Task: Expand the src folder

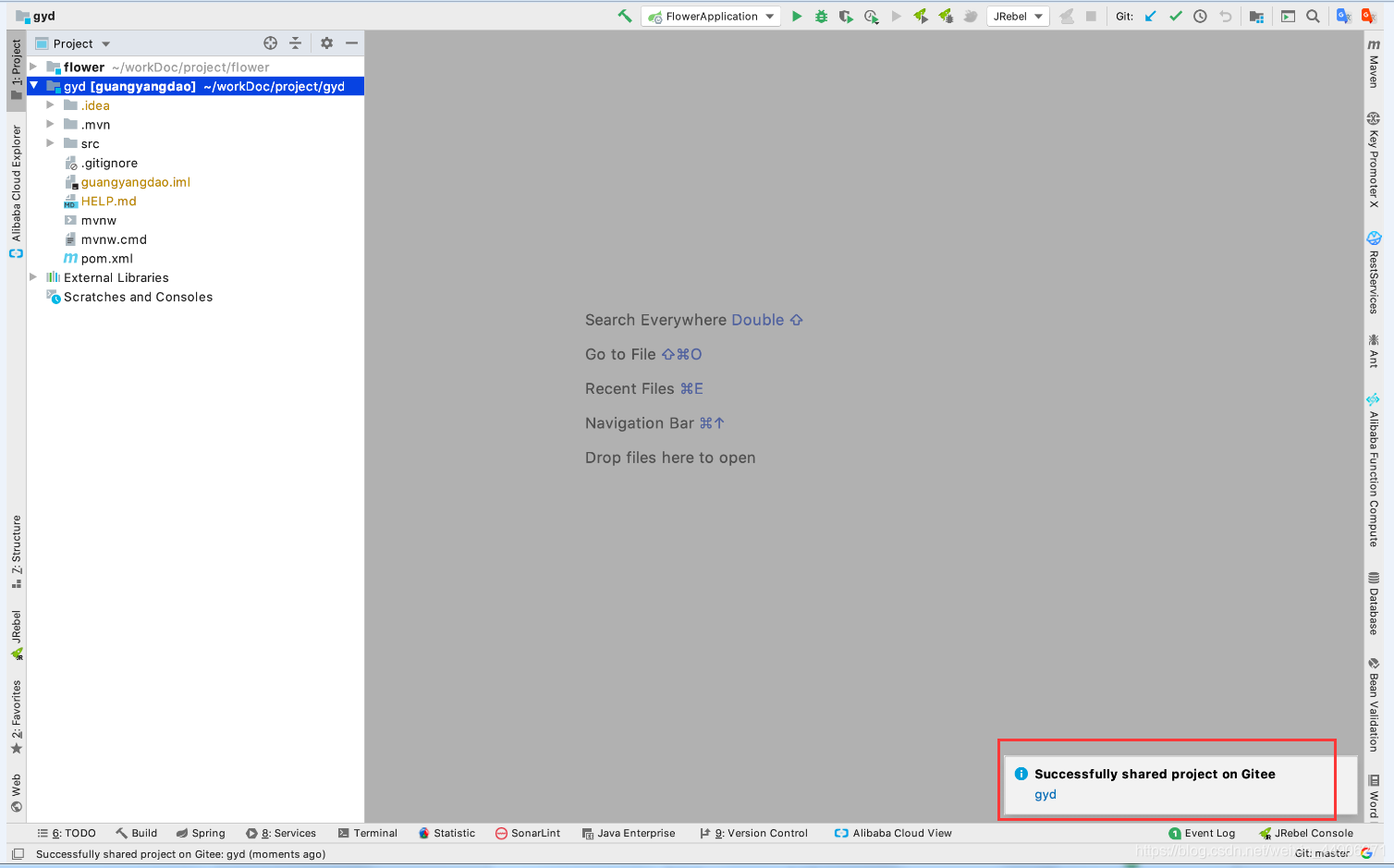Action: 50,143
